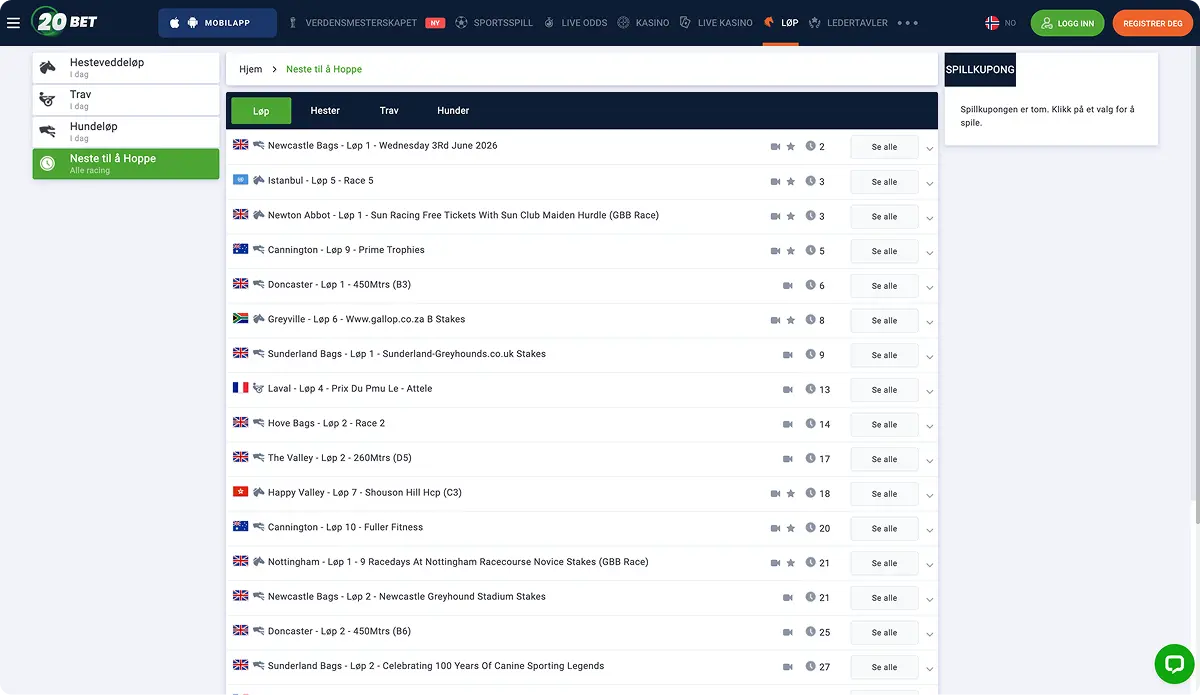Click clock icon on Hove Bags row

tap(811, 424)
